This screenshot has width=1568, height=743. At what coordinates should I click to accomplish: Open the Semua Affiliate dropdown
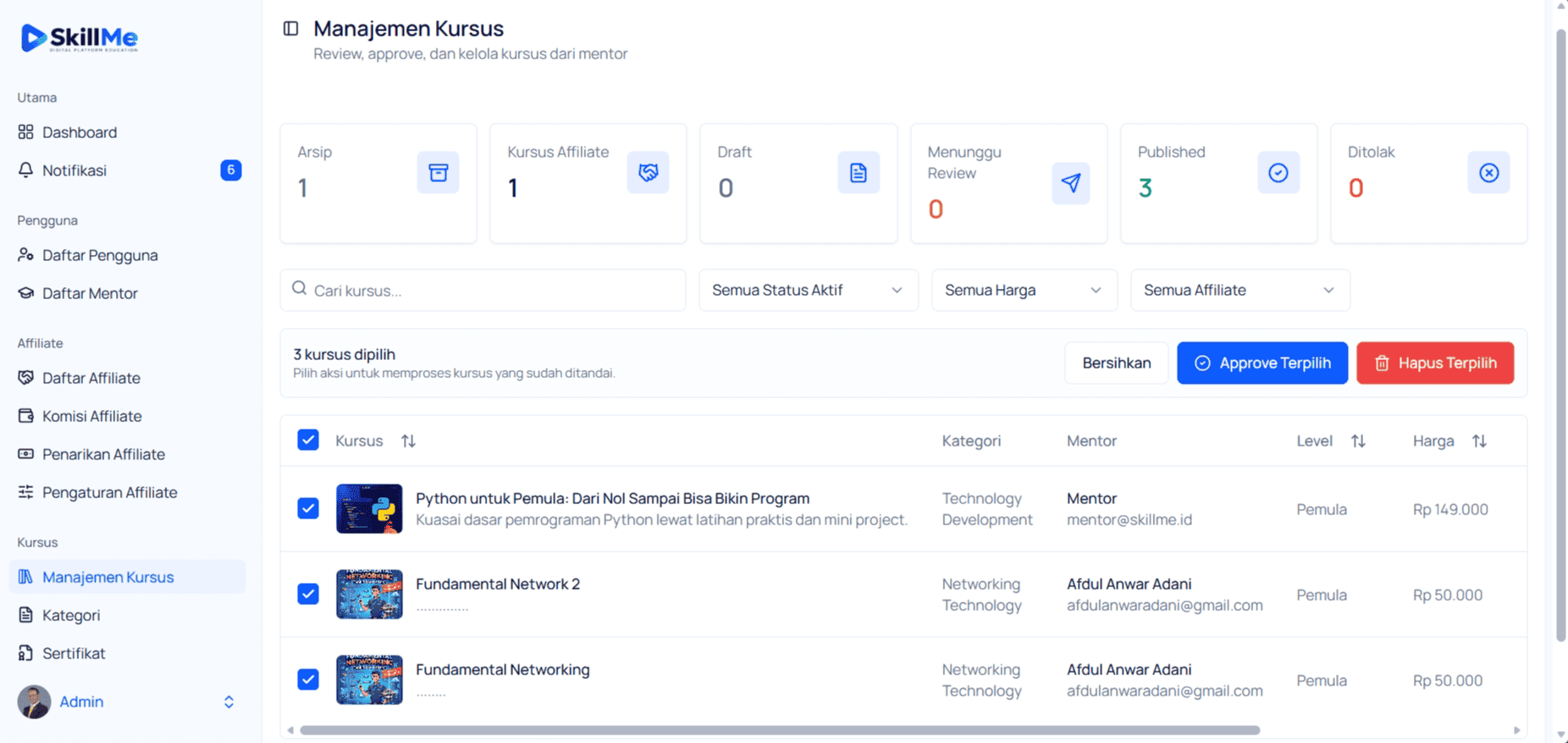1239,290
